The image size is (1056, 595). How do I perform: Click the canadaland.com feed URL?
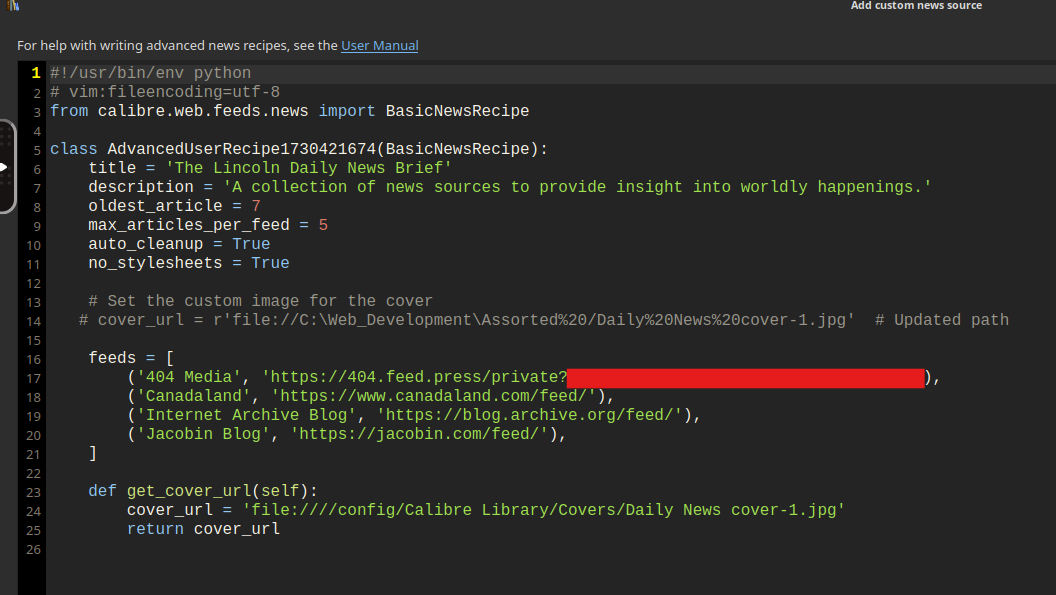point(434,396)
